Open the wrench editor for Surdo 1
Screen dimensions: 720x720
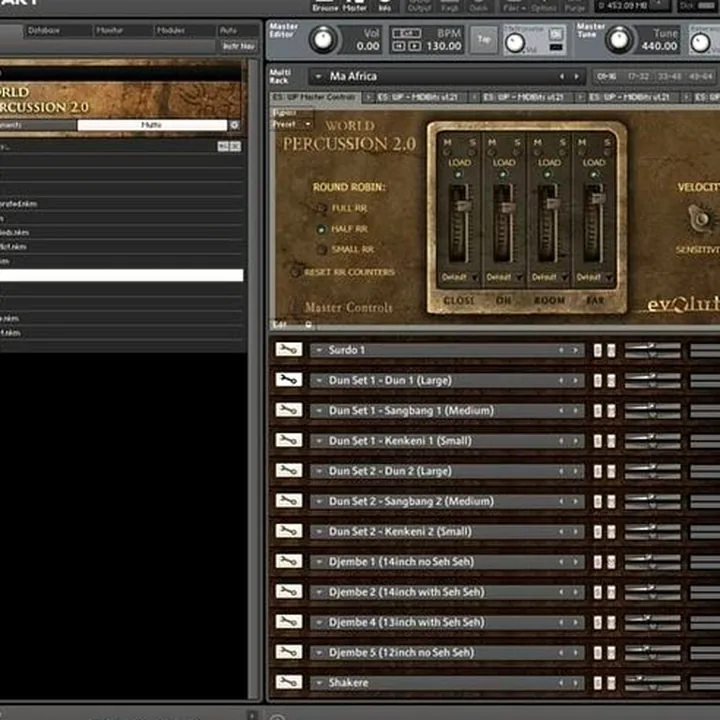click(x=288, y=350)
